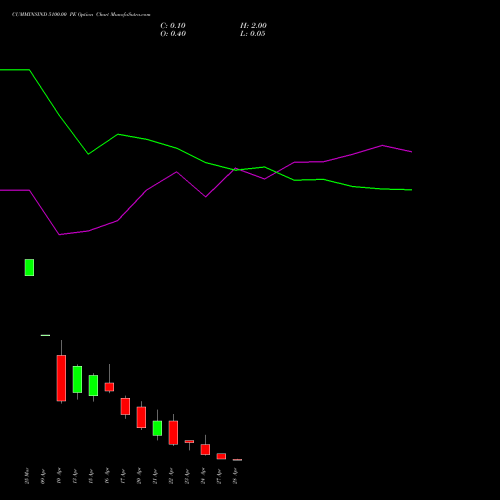The image size is (500, 500).
Task: Click the 22 Apr date label
Action: tap(171, 477)
